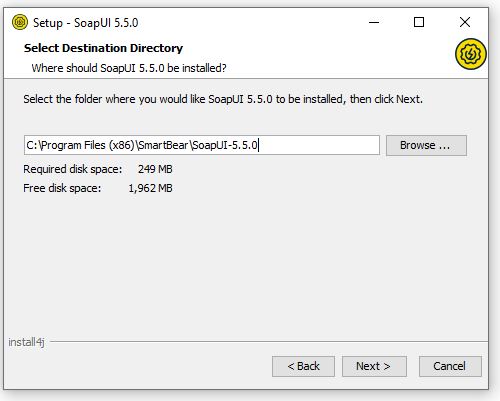The width and height of the screenshot is (500, 401).
Task: Click 'Where should SoapUI 5.5.0 be installed?' text
Action: 129,68
